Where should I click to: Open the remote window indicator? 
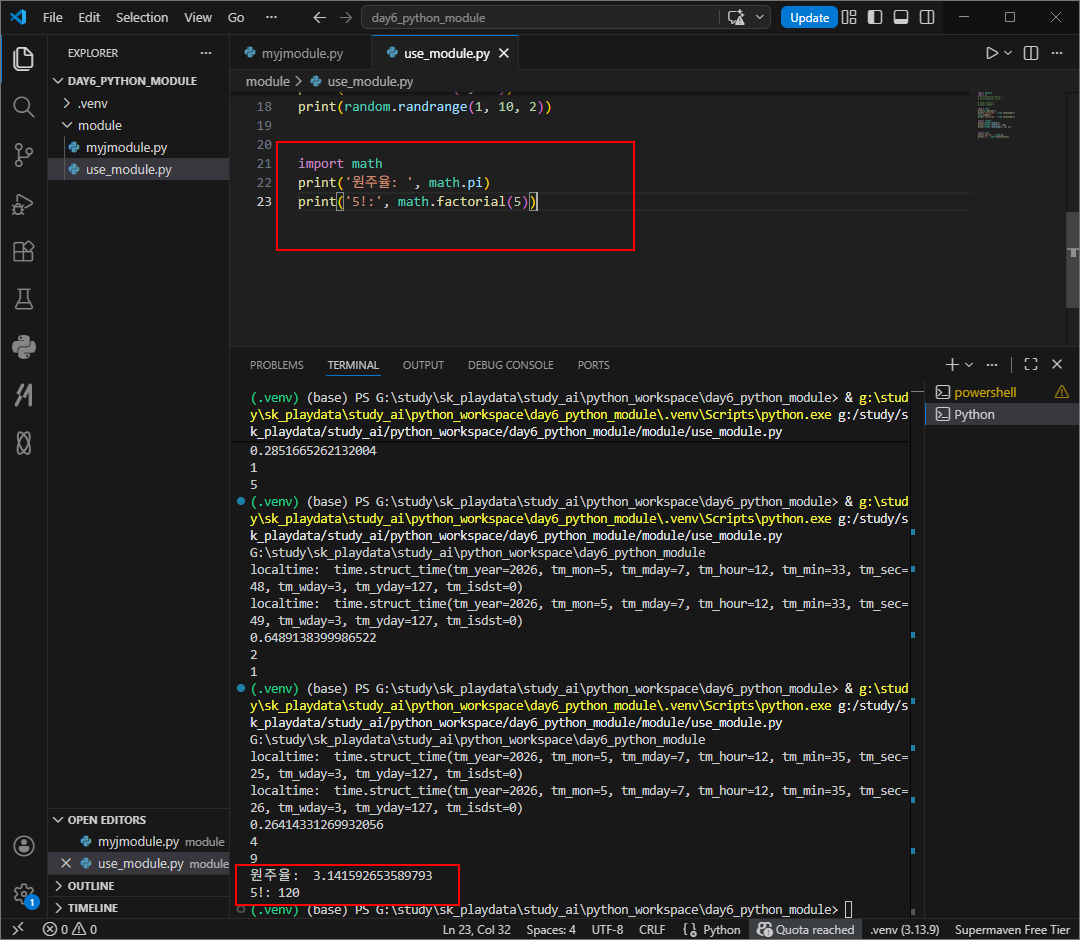[18, 929]
